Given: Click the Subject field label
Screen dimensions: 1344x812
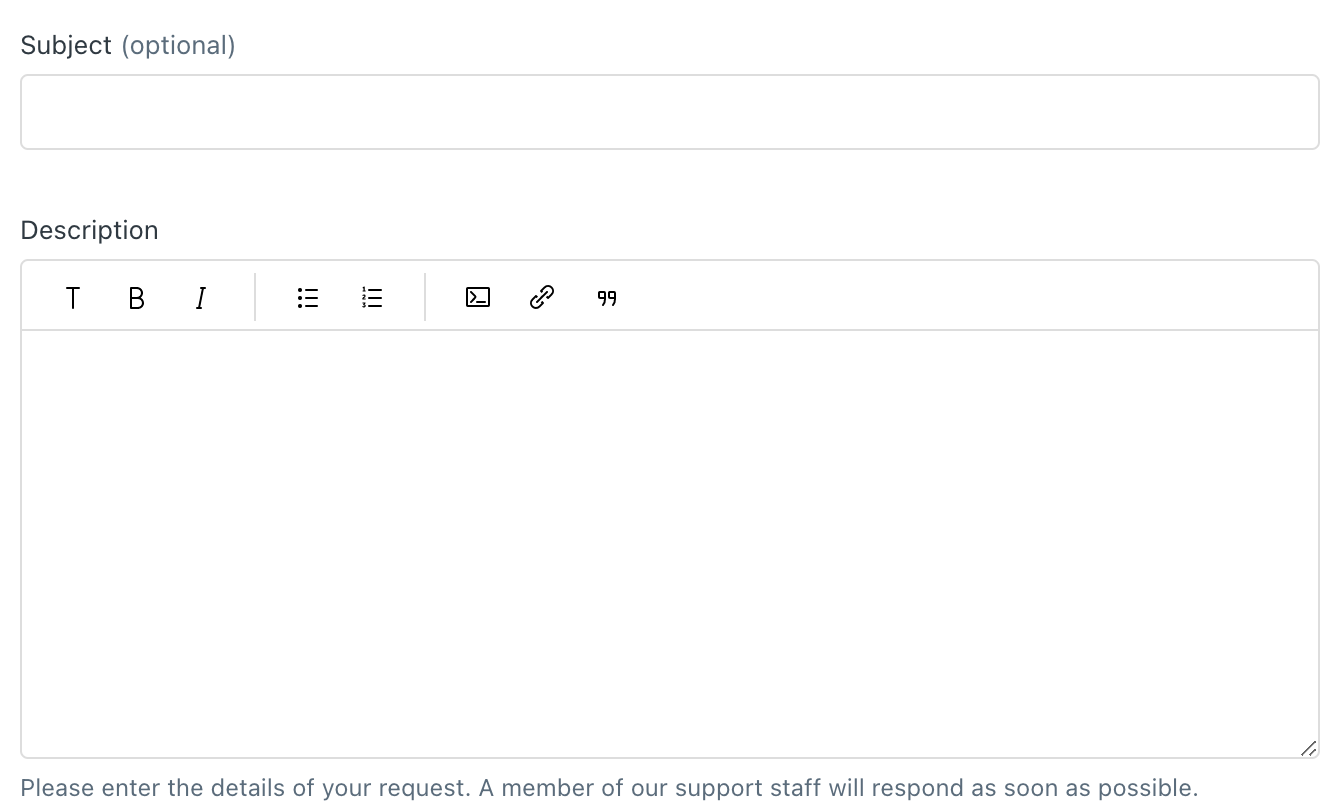Looking at the screenshot, I should [x=66, y=46].
